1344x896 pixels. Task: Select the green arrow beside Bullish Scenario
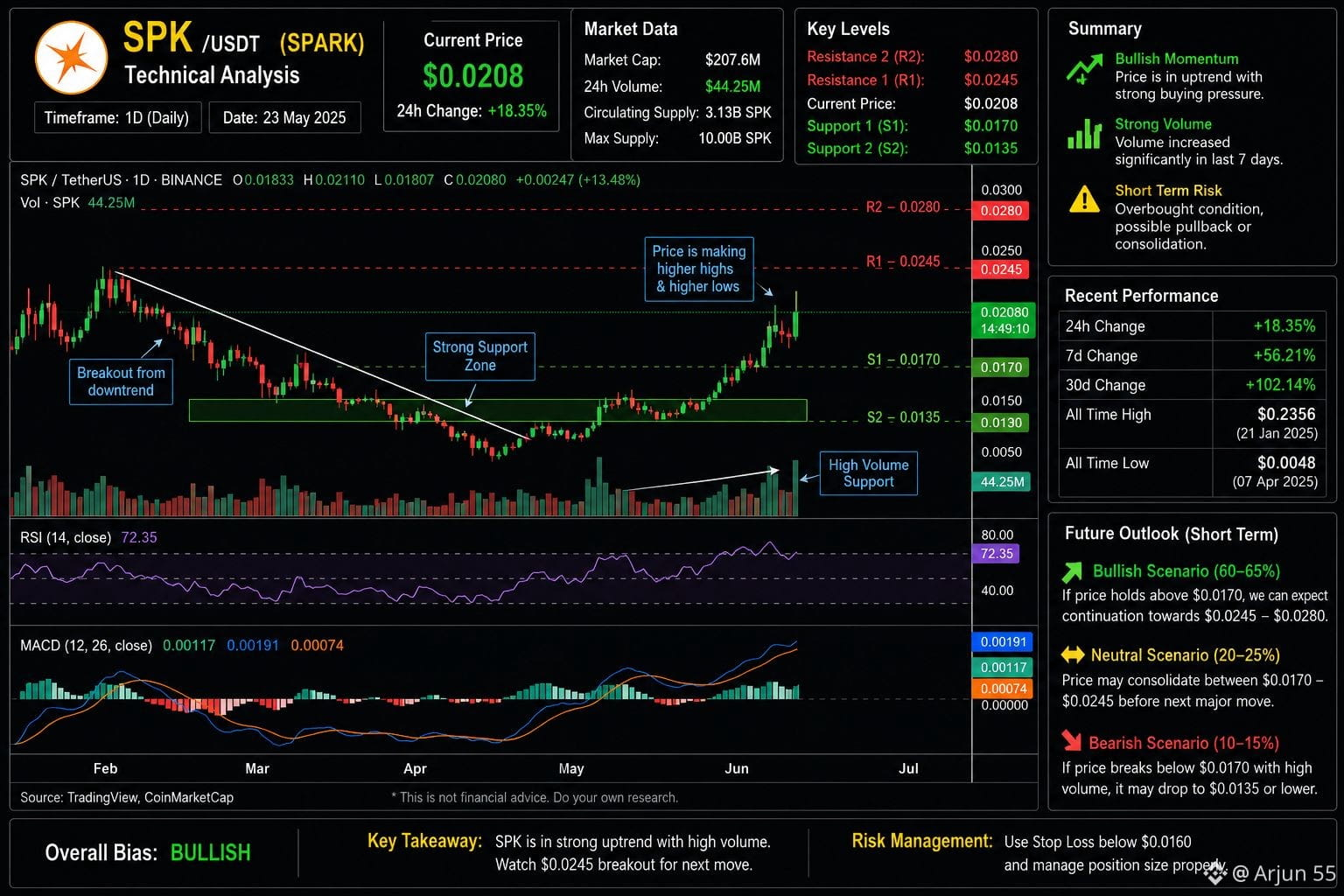point(1072,572)
